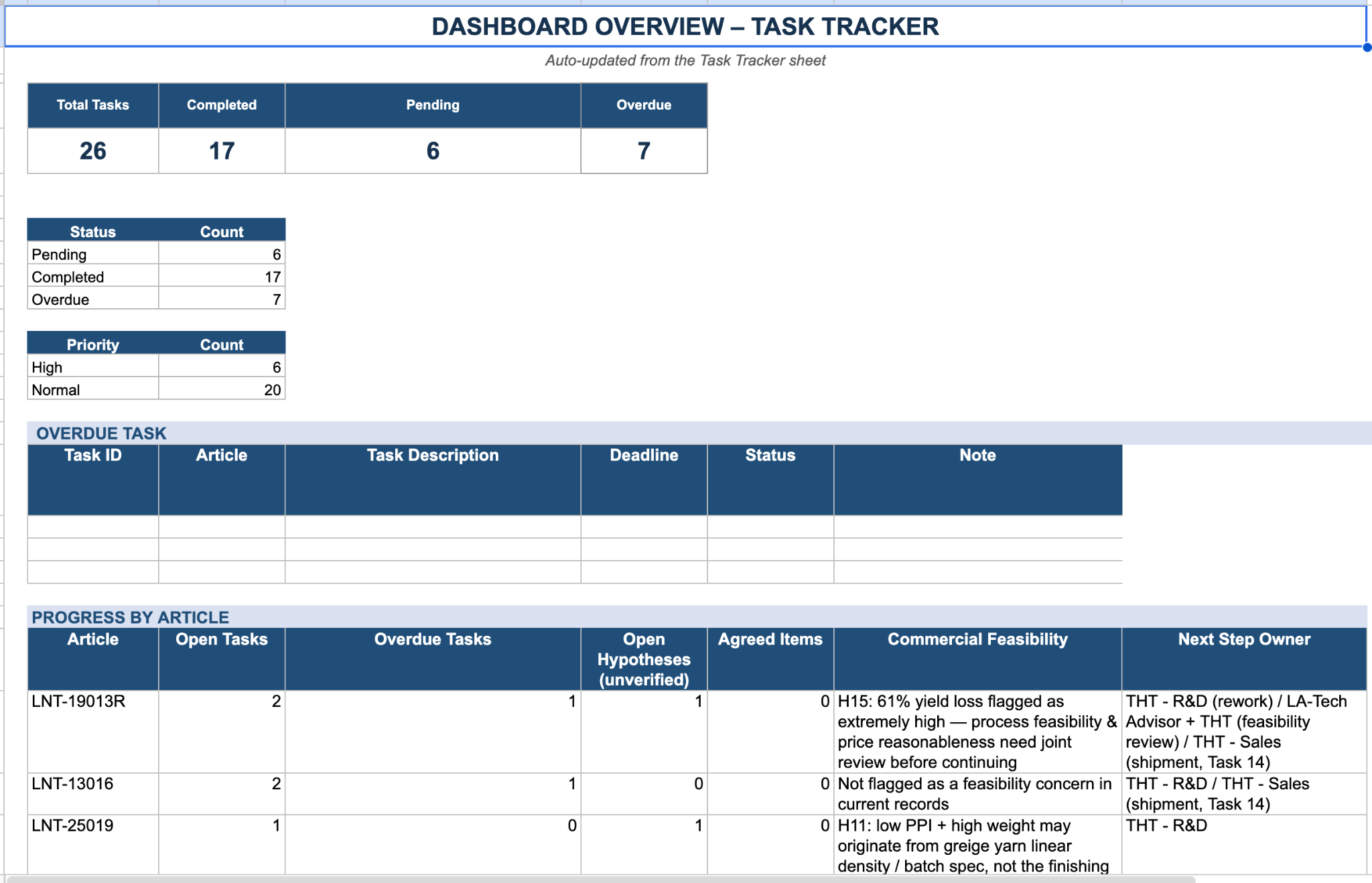The height and width of the screenshot is (883, 1372).
Task: Select the 'Overdue Tasks' column header
Action: pyautogui.click(x=433, y=659)
